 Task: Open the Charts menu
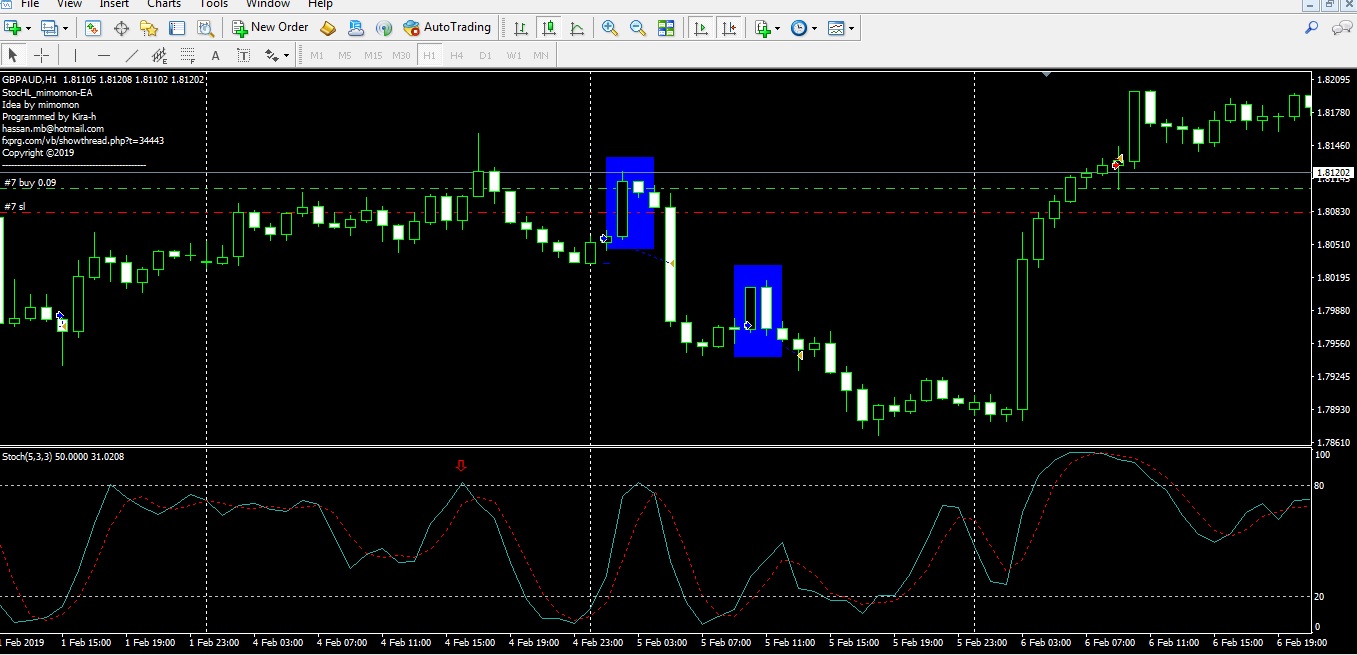(x=164, y=4)
